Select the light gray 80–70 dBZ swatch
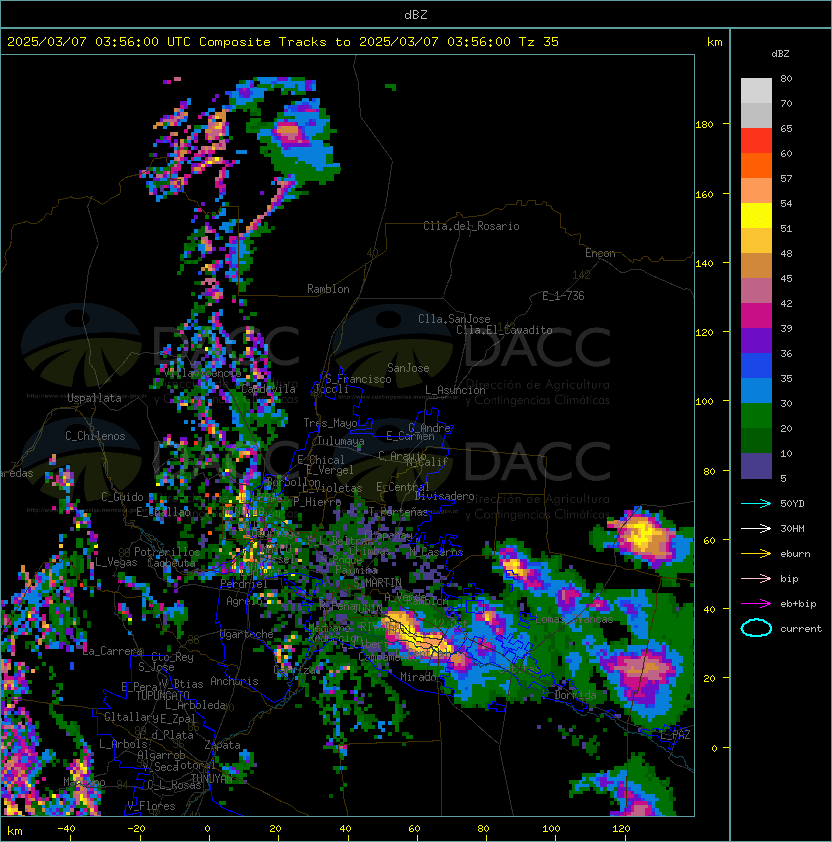832x842 pixels. coord(756,90)
